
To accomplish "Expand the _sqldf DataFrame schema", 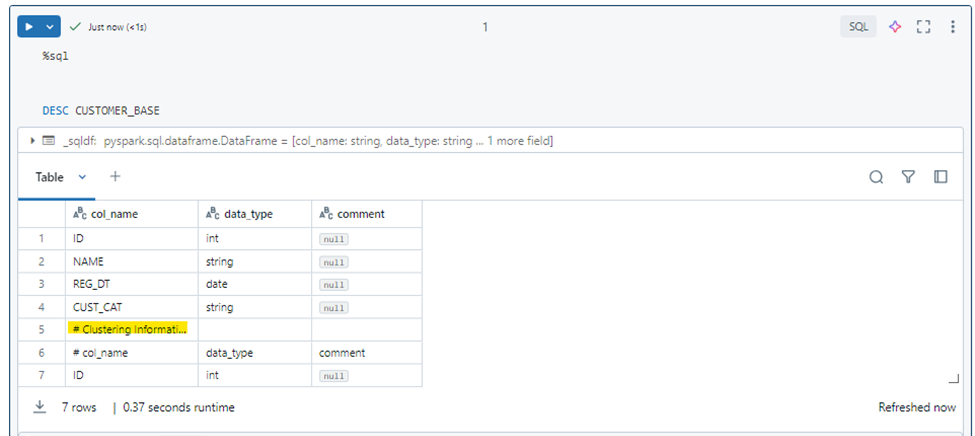I will pos(33,141).
